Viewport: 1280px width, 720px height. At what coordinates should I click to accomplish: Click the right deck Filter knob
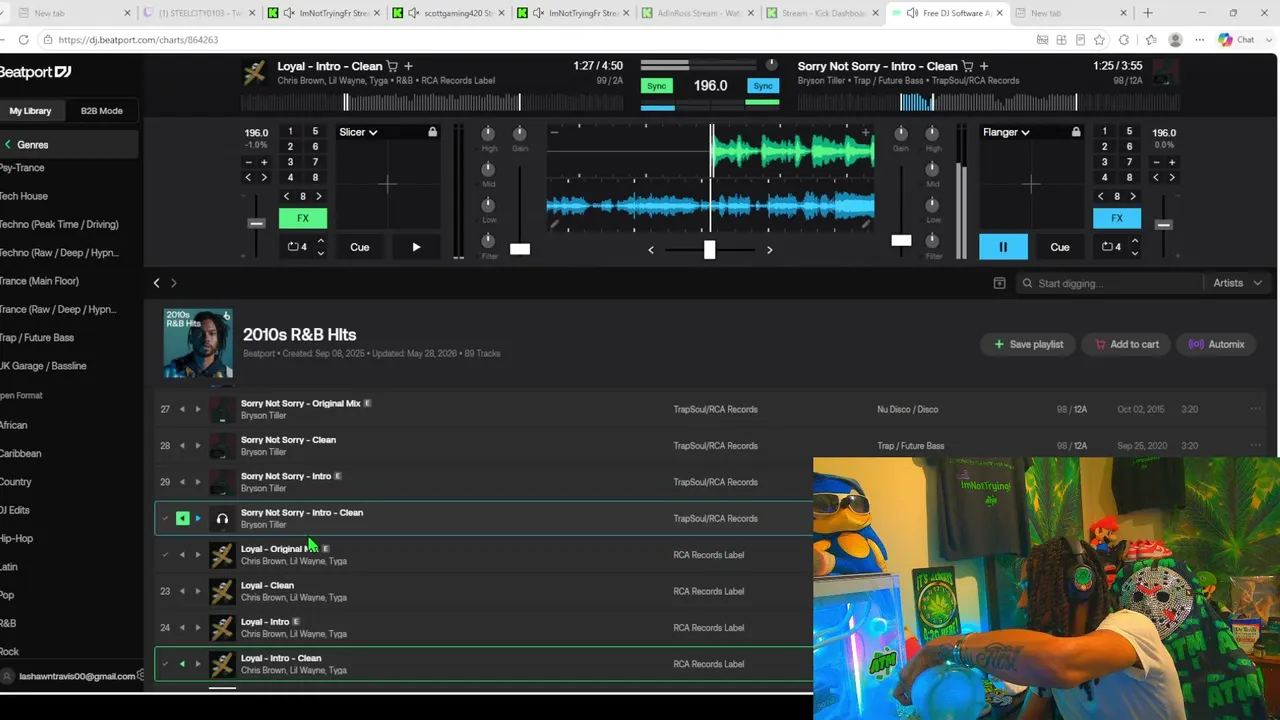click(932, 240)
